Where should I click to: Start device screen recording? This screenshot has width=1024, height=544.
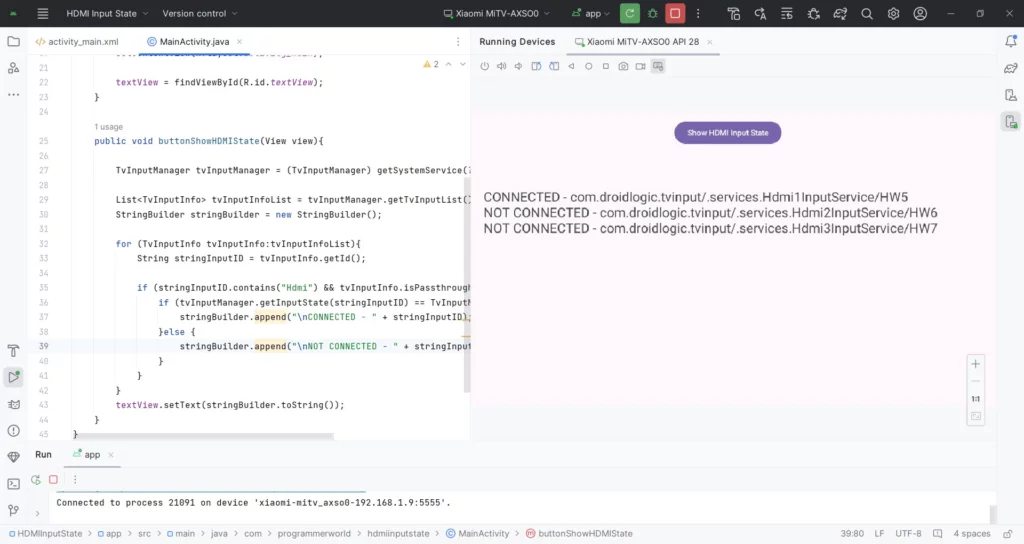tap(641, 66)
